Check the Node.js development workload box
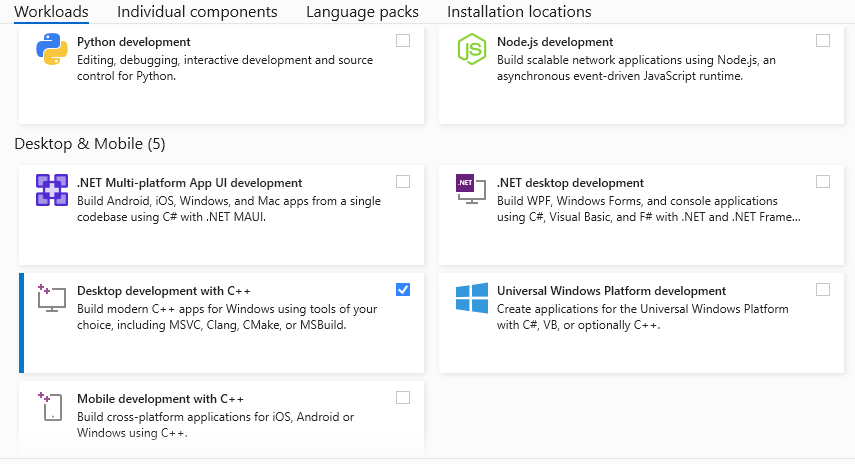 (x=823, y=41)
